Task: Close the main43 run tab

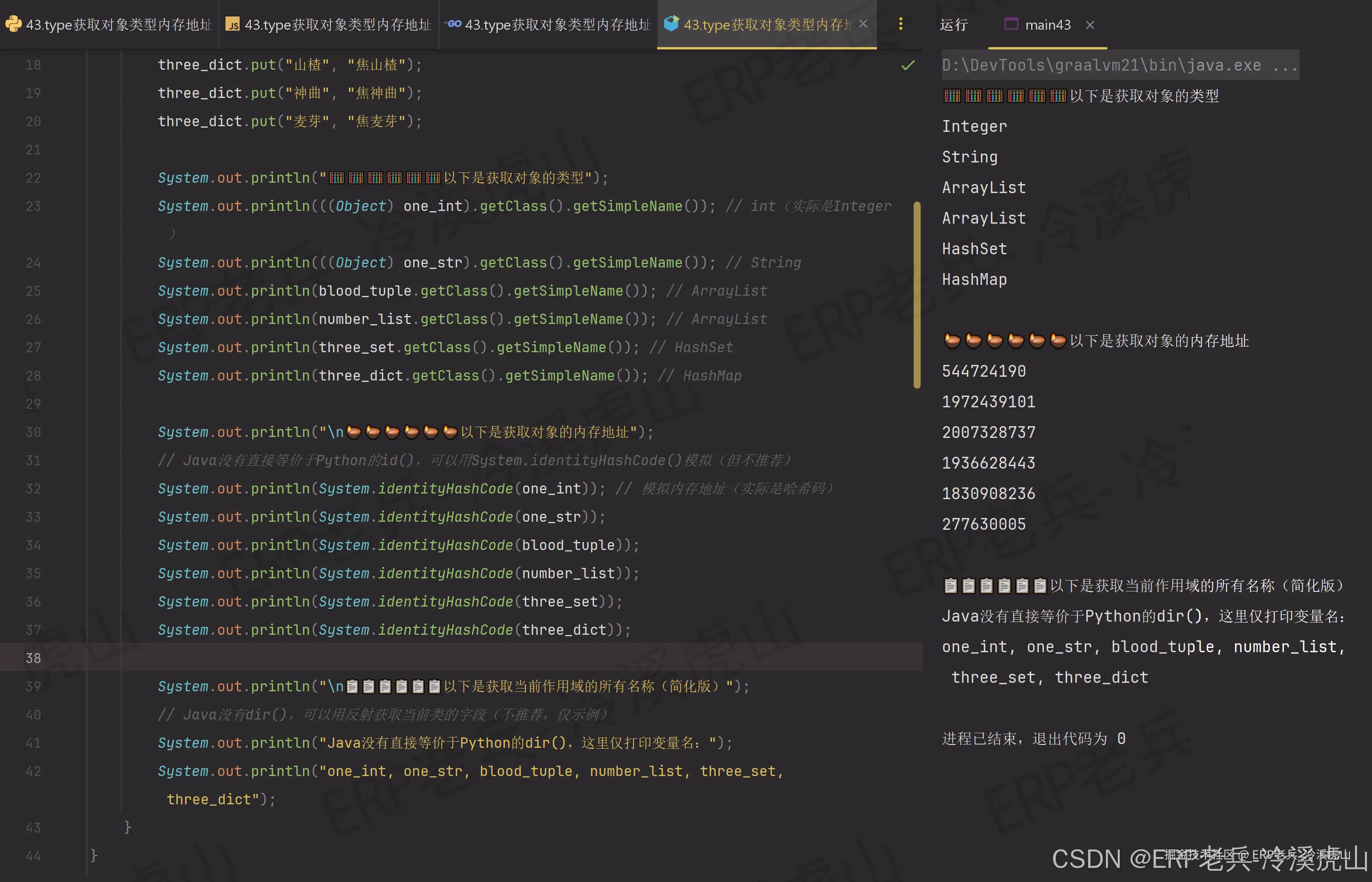Action: pyautogui.click(x=1090, y=24)
